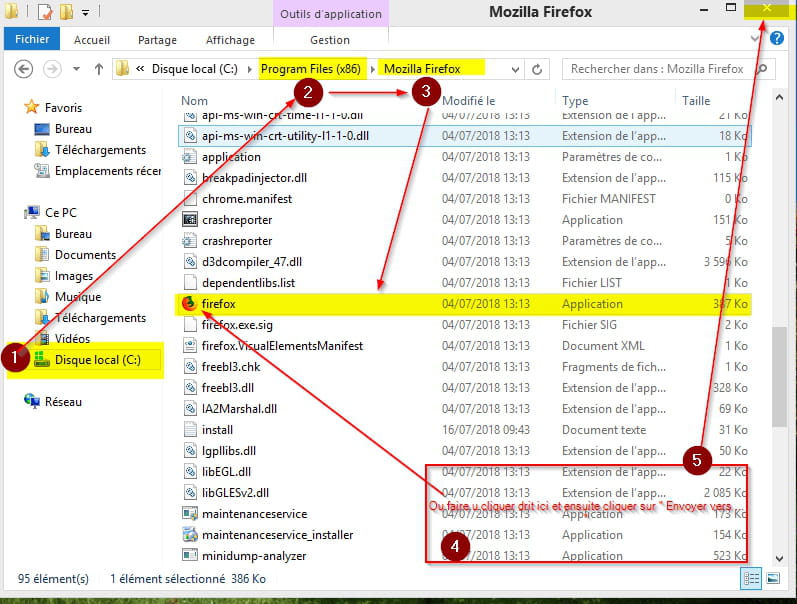Image resolution: width=797 pixels, height=604 pixels.
Task: Open Emplacements récents in the sidebar
Action: pos(108,171)
